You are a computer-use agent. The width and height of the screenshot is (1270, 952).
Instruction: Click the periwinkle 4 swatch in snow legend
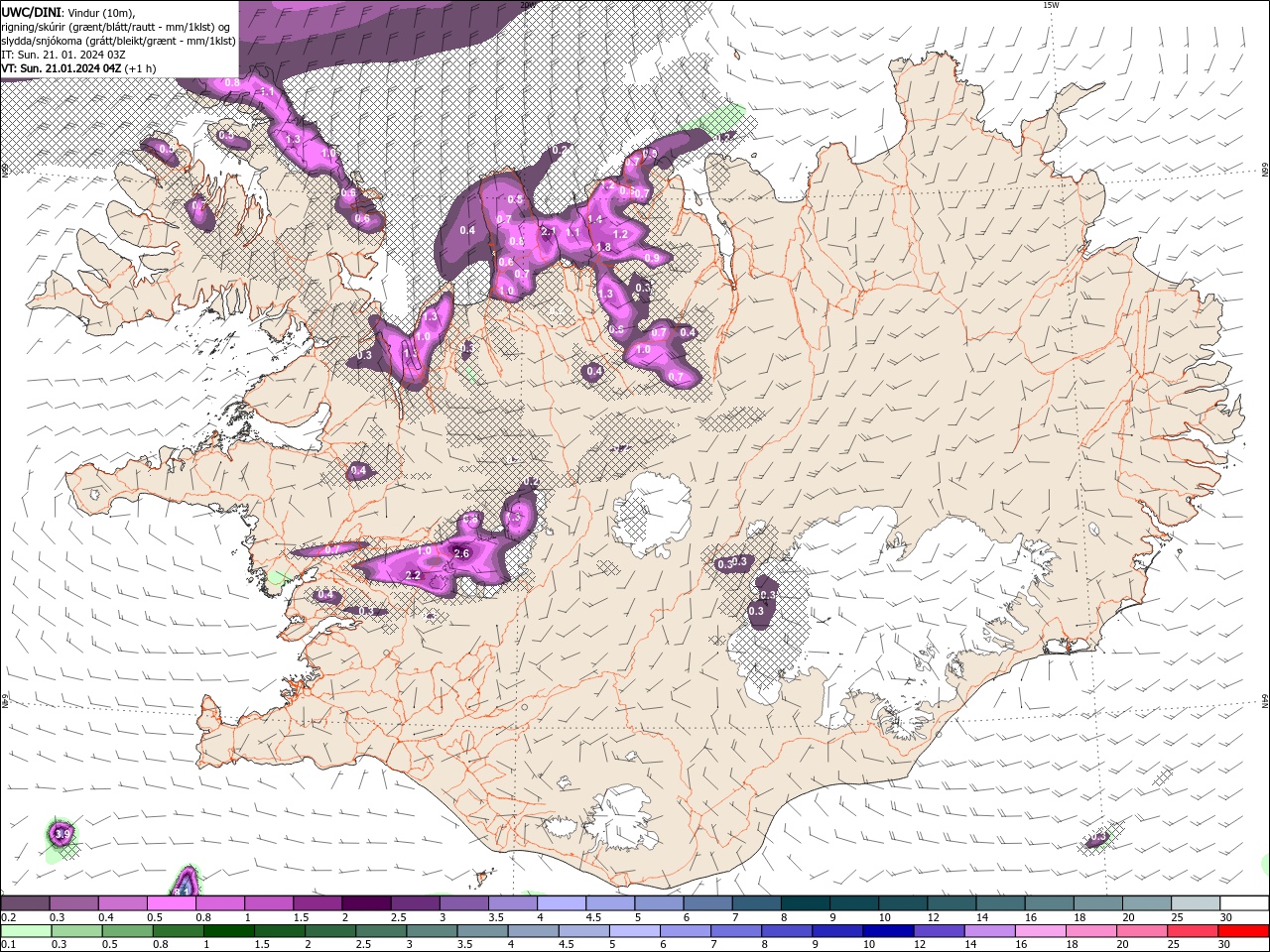562,903
